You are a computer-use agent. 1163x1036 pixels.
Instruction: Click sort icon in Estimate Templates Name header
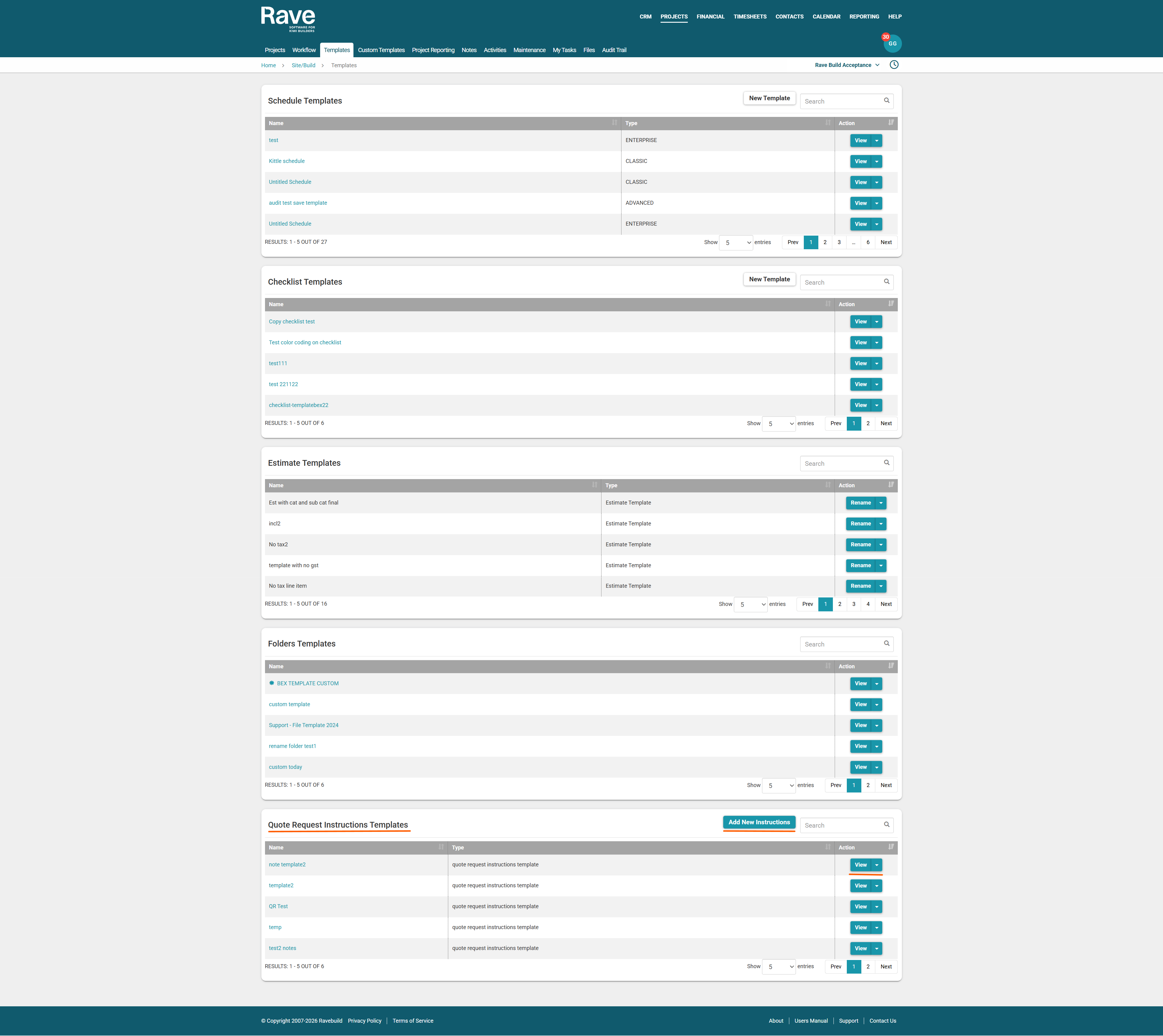594,485
